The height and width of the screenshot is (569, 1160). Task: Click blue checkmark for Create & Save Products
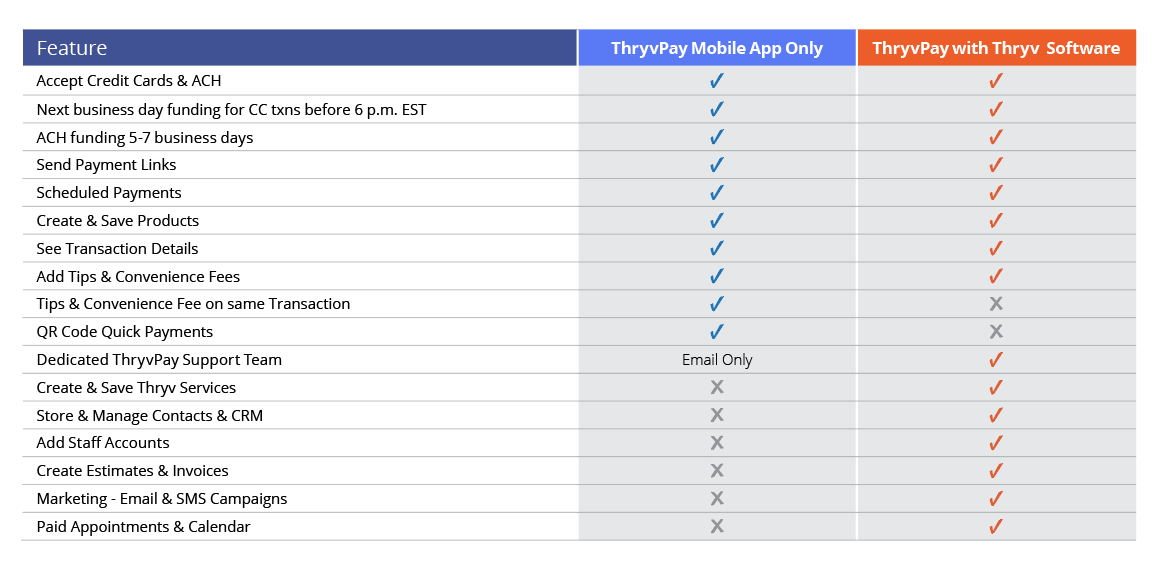716,220
